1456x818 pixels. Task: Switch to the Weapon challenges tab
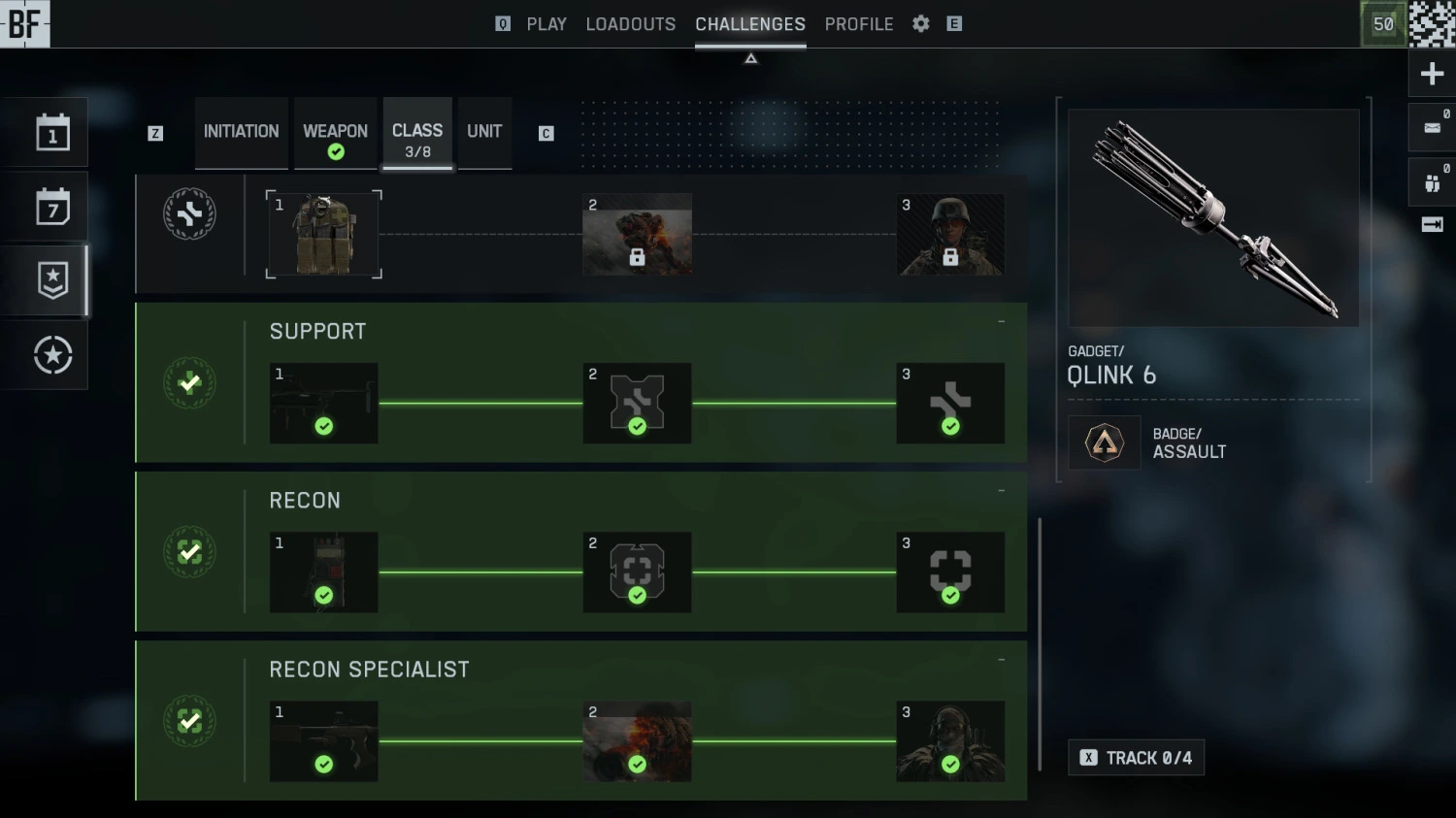335,134
